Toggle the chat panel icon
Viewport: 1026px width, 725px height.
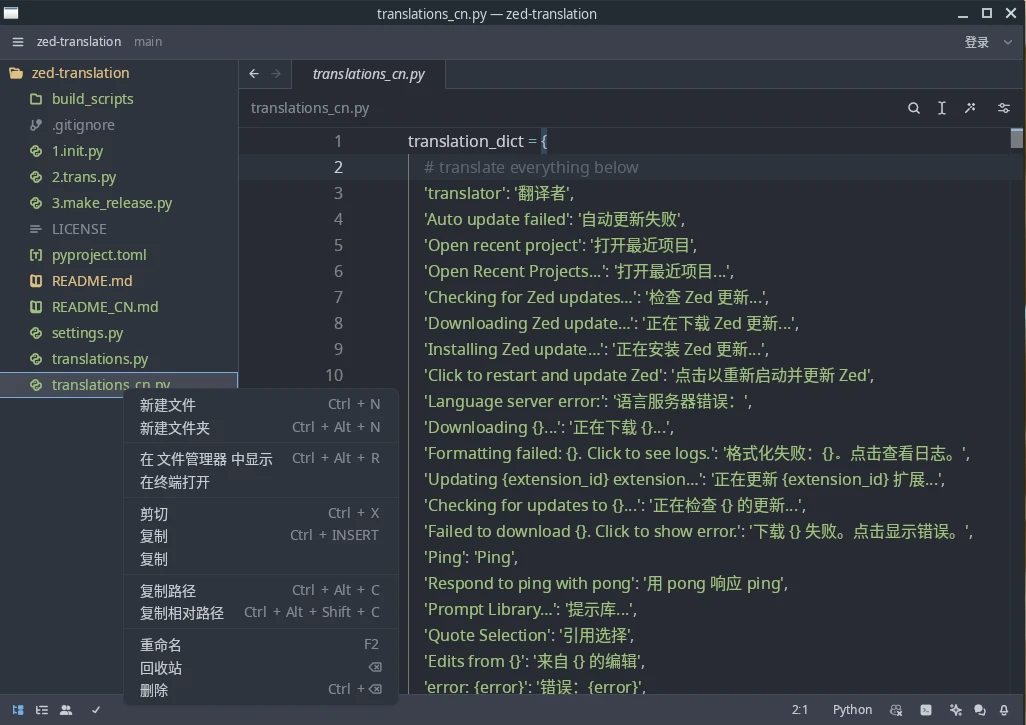[x=980, y=710]
